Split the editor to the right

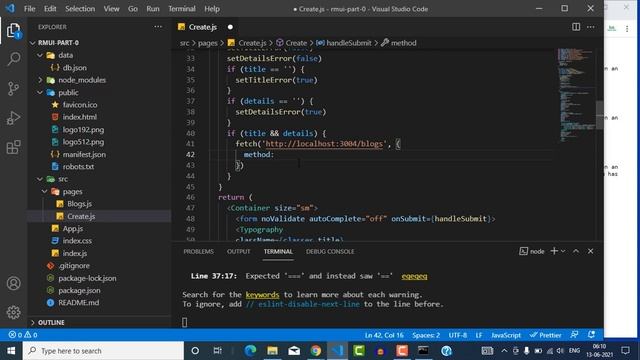pos(576,27)
